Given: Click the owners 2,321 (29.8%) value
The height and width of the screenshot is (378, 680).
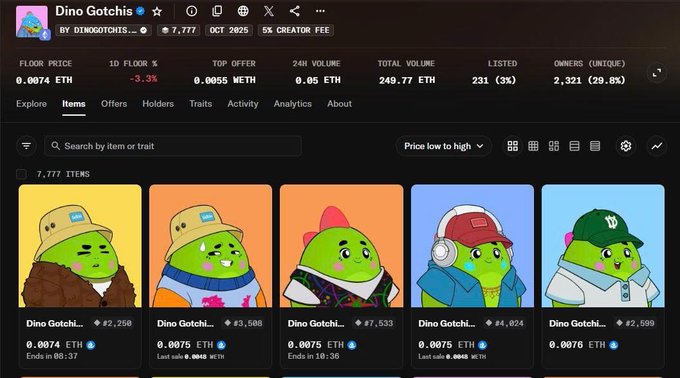Looking at the screenshot, I should click(x=589, y=80).
